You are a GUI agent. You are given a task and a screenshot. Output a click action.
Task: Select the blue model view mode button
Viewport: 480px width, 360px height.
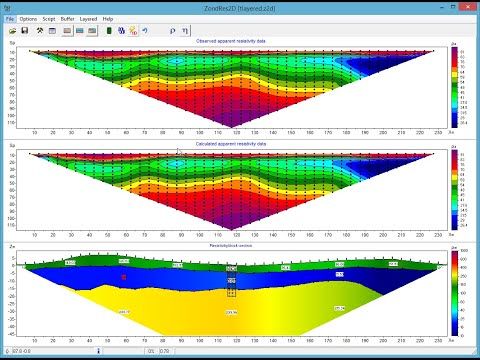80,31
